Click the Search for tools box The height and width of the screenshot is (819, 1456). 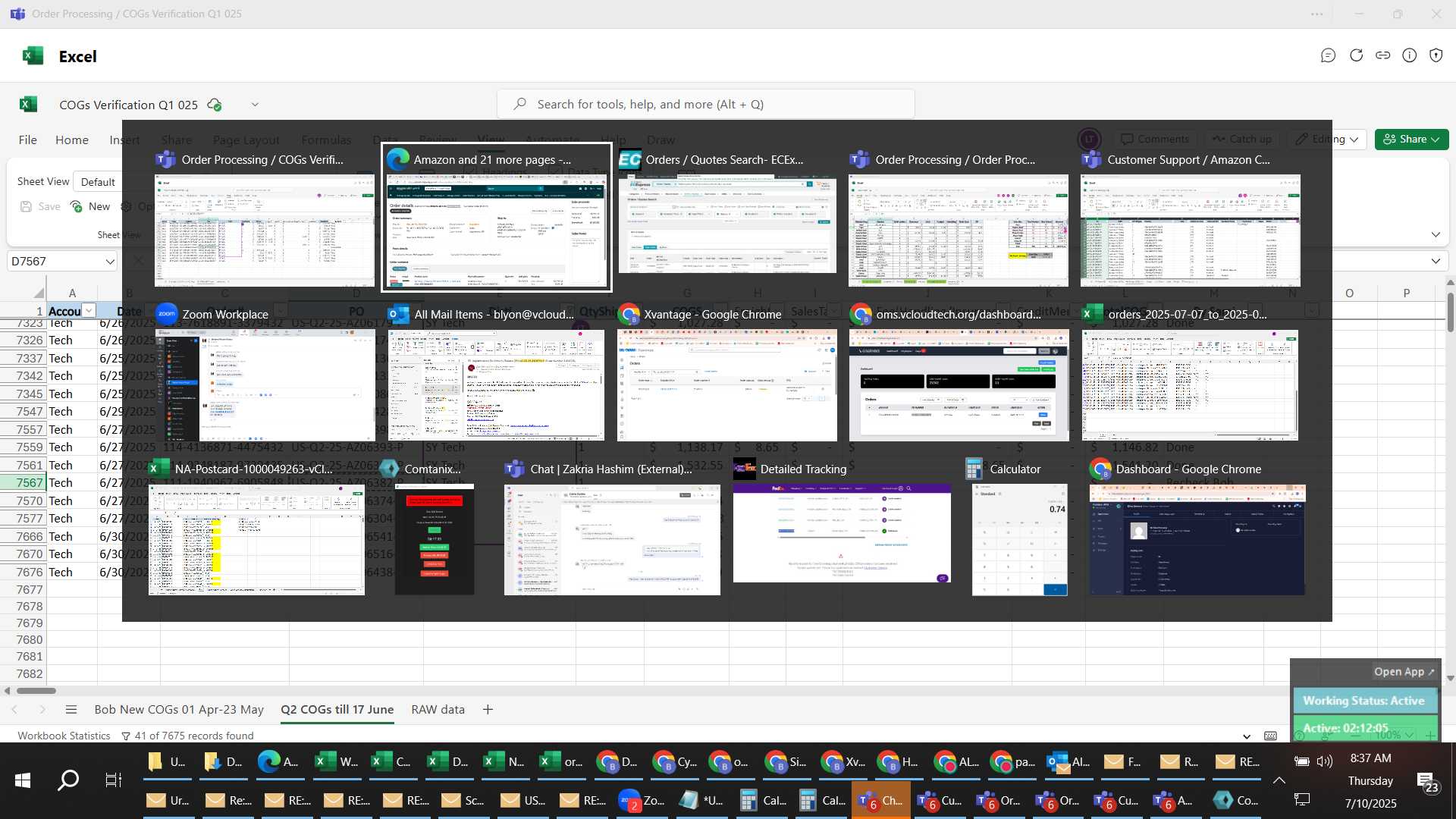pyautogui.click(x=706, y=105)
